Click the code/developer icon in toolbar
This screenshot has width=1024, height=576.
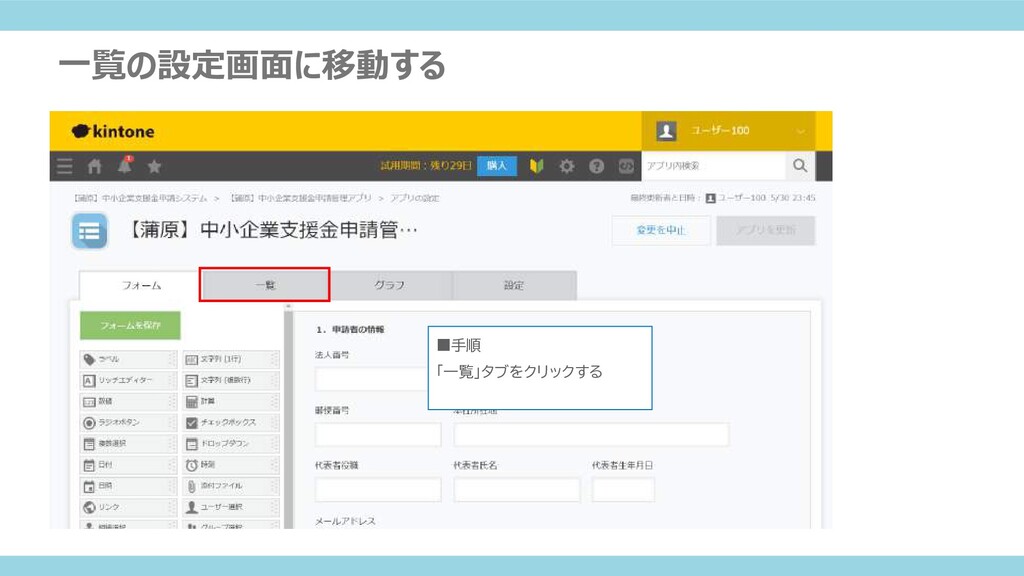[x=626, y=166]
